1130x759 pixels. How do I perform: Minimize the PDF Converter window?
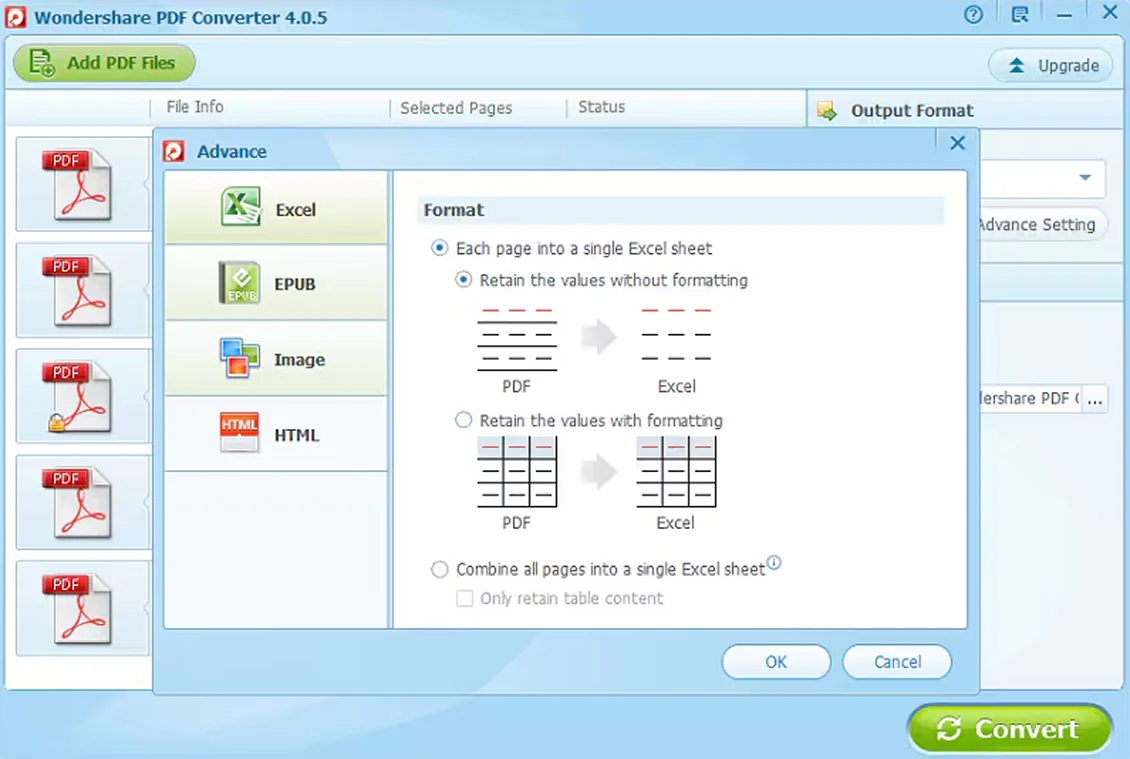click(x=1064, y=14)
